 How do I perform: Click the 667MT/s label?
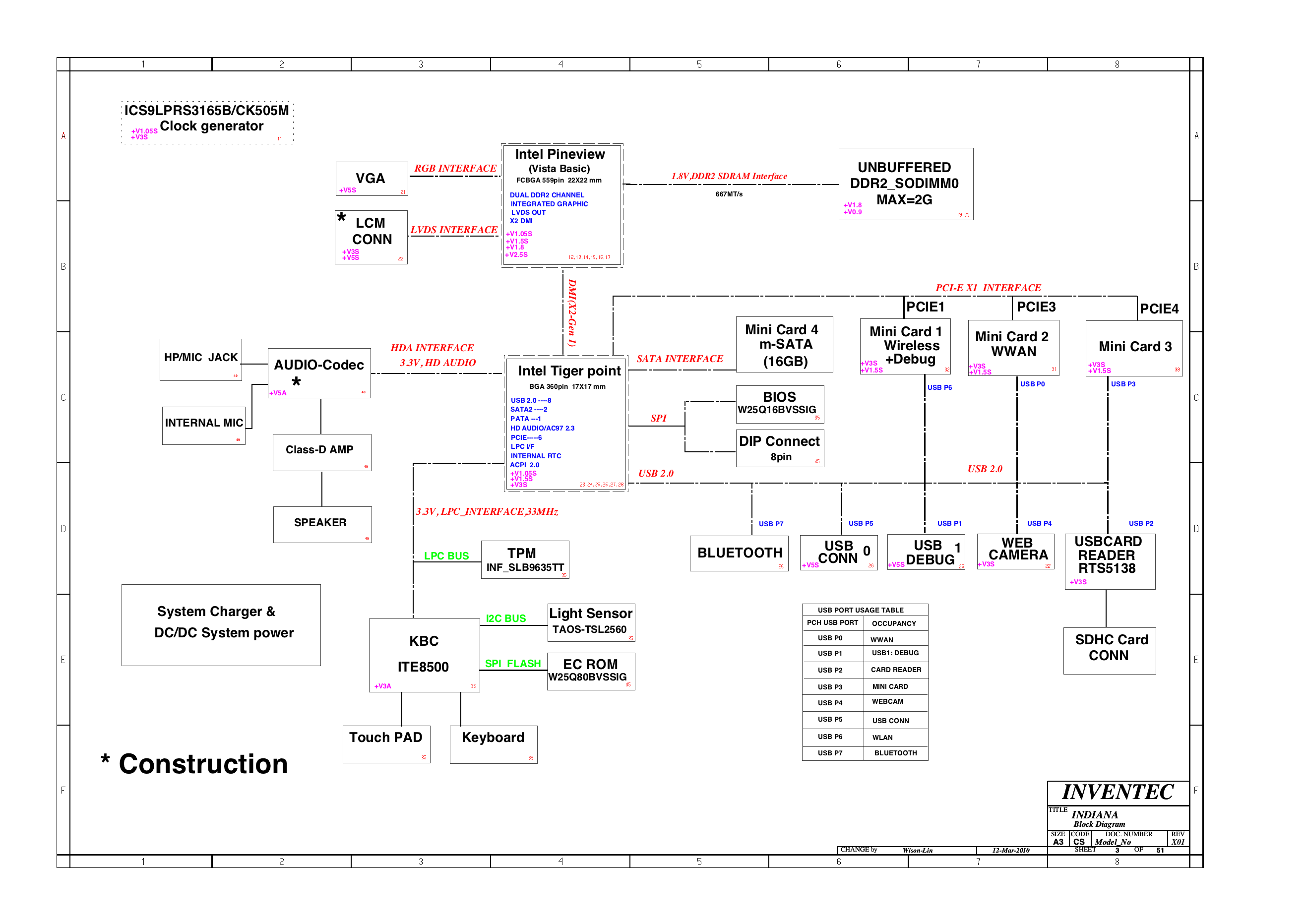[729, 194]
